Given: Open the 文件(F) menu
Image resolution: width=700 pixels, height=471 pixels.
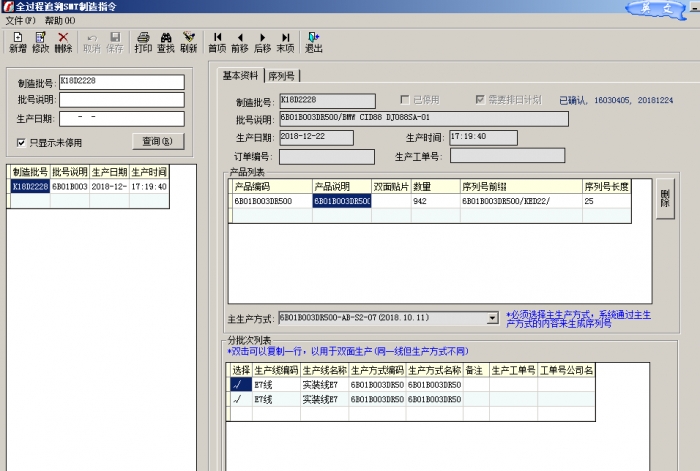Looking at the screenshot, I should pyautogui.click(x=20, y=21).
